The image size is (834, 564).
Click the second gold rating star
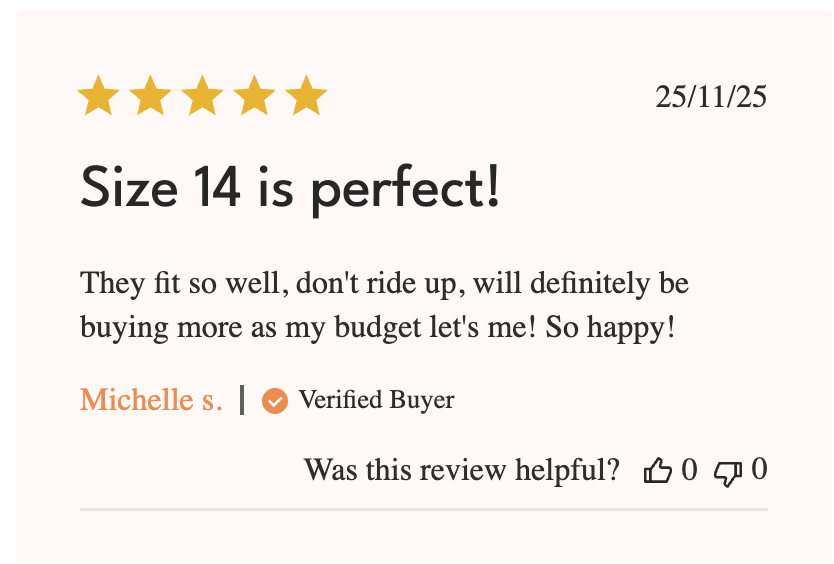[x=150, y=97]
